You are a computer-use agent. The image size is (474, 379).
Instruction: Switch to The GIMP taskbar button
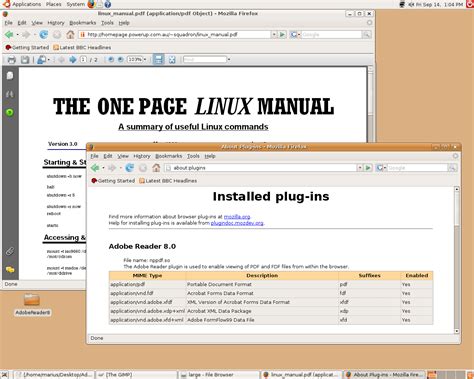tap(137, 375)
